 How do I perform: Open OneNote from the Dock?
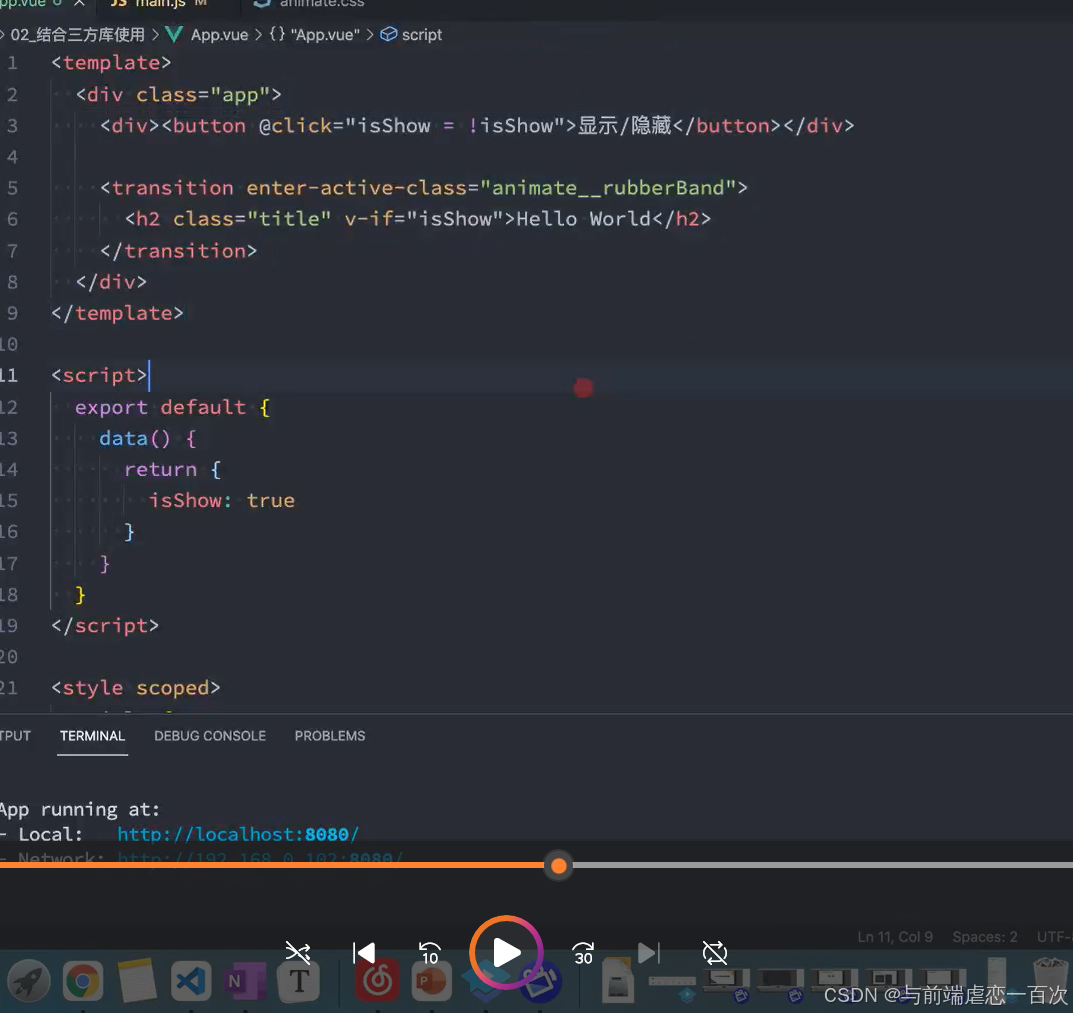click(x=244, y=981)
